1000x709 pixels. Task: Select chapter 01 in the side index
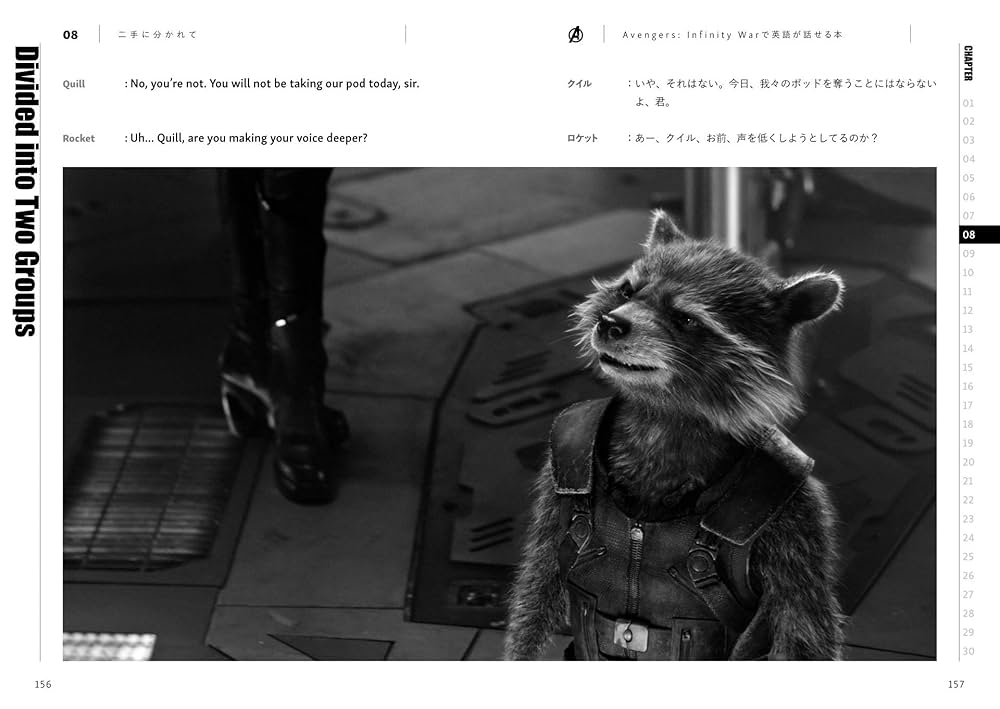pyautogui.click(x=969, y=103)
